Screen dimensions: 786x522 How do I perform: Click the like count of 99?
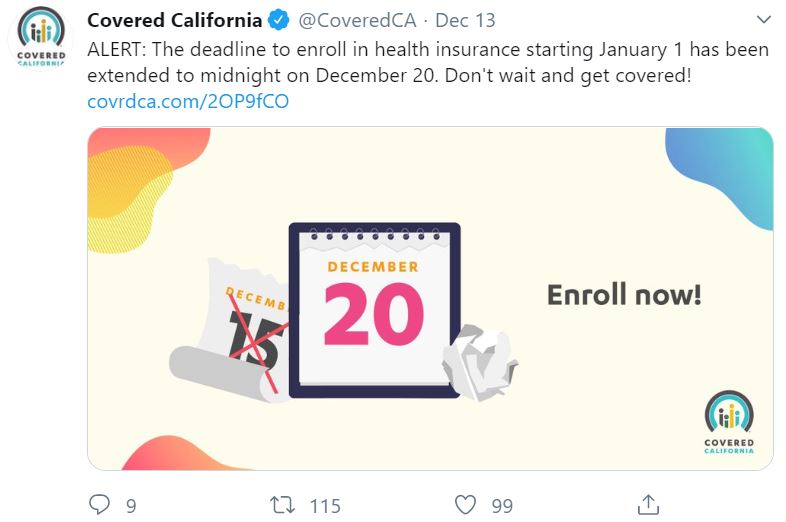[502, 506]
